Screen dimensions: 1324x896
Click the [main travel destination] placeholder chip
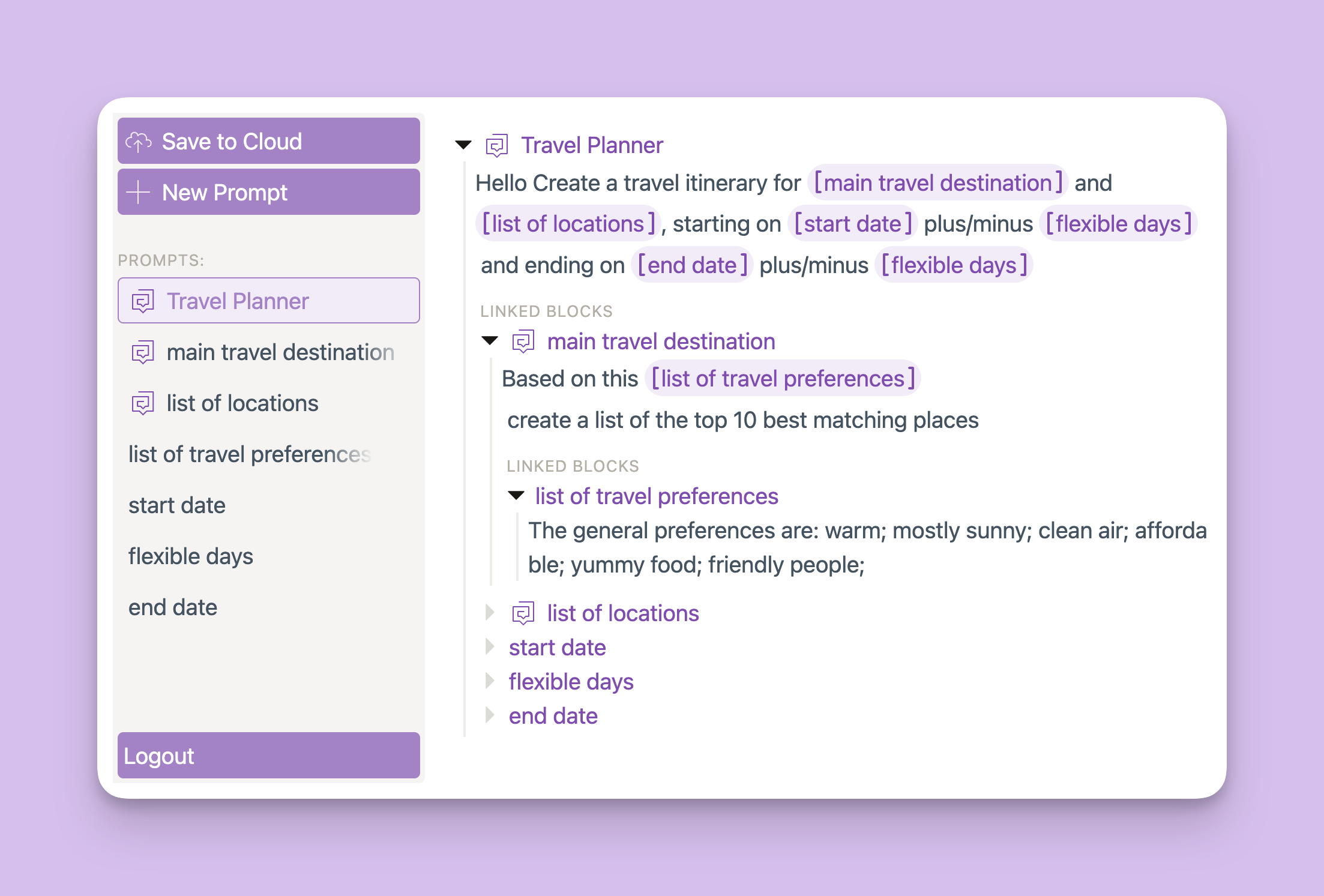(x=938, y=183)
